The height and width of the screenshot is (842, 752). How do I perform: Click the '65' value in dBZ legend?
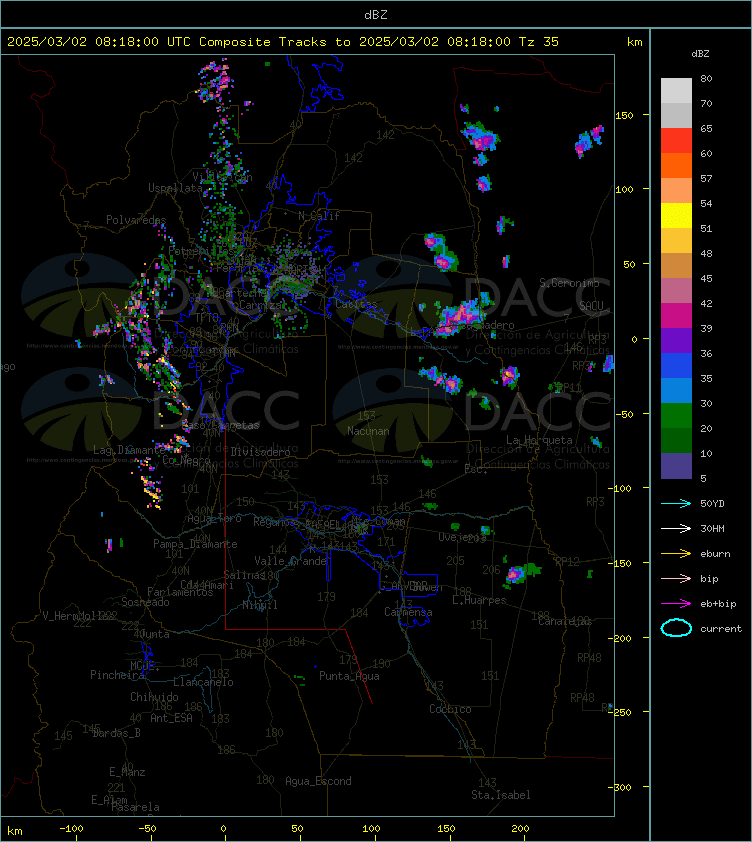[x=706, y=128]
